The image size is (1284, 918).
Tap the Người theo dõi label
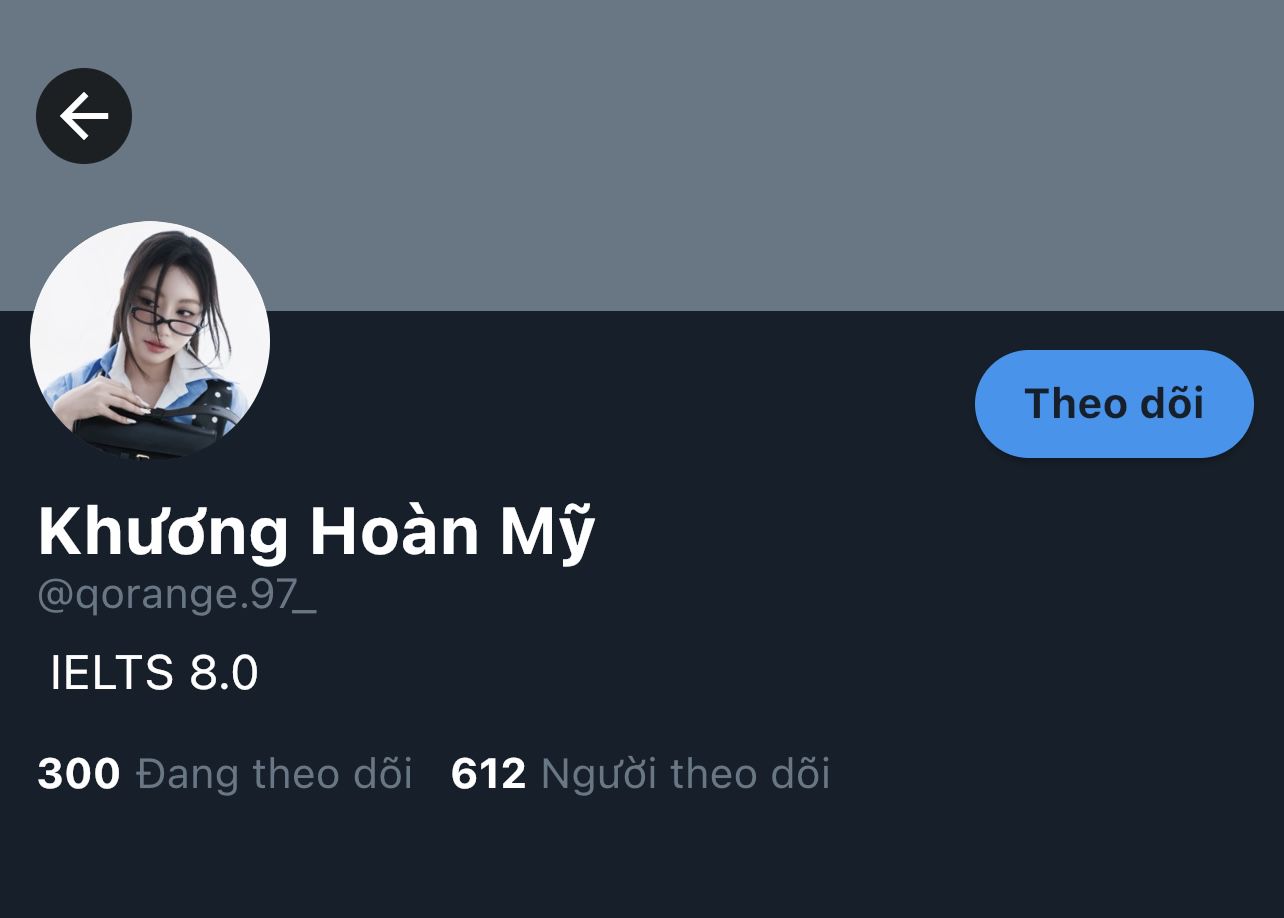[686, 775]
